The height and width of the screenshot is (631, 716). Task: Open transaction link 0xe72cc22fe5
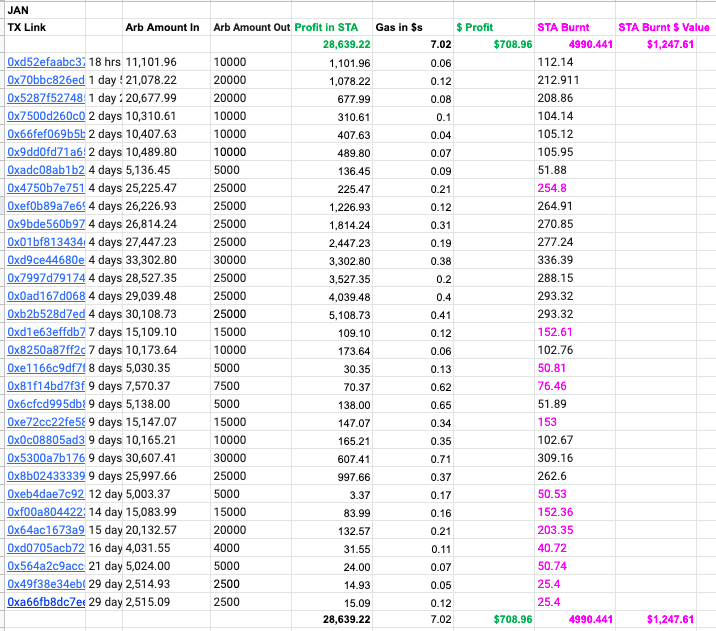coord(46,422)
